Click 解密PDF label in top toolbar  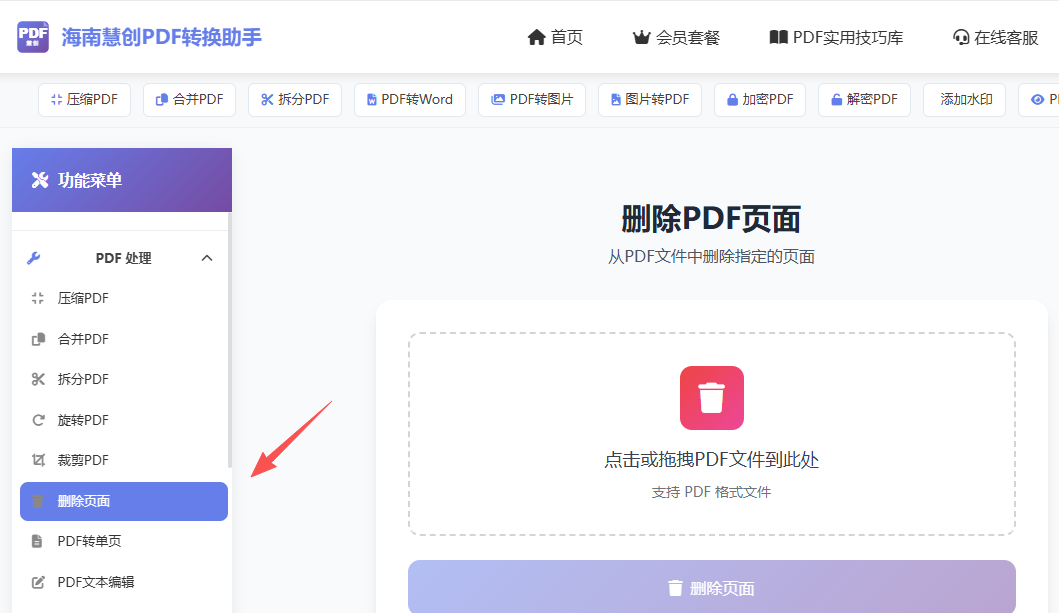(872, 100)
